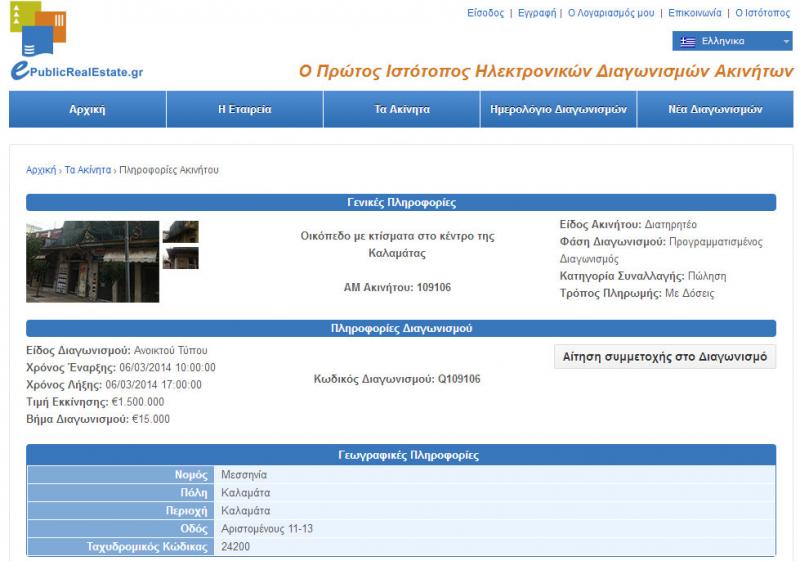800x561 pixels.
Task: Click the property type value Διατηρητέο
Action: pos(670,225)
